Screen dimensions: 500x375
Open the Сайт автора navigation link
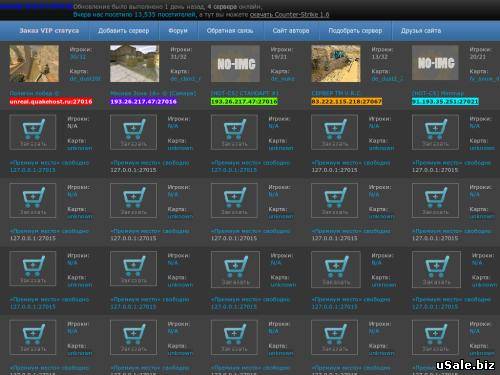coord(291,31)
